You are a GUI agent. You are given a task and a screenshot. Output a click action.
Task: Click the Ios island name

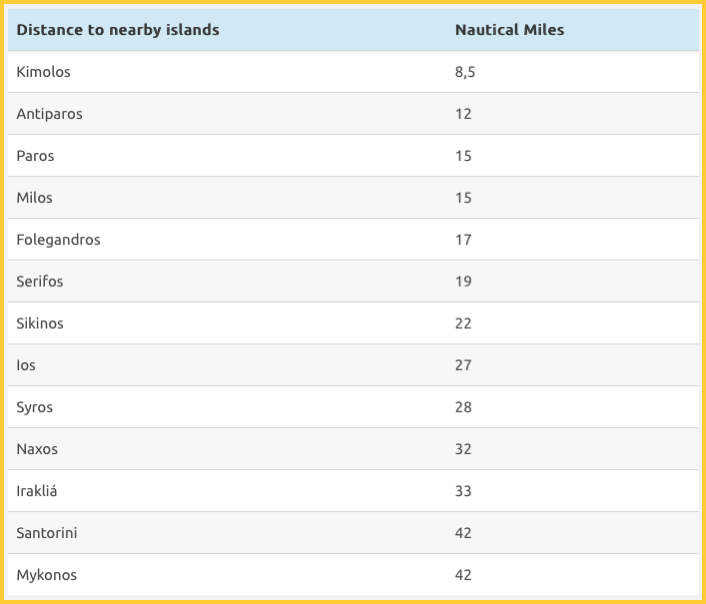click(26, 366)
